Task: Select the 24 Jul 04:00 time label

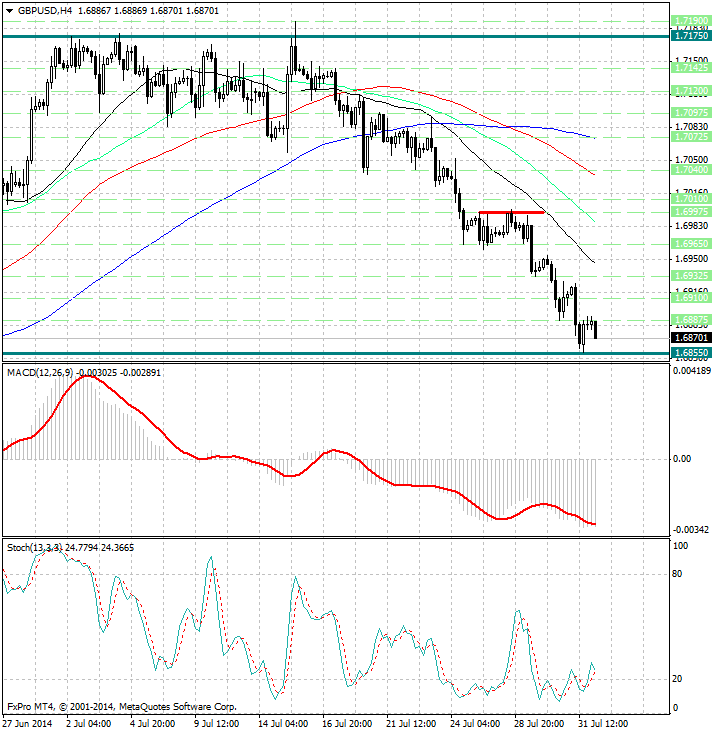Action: pyautogui.click(x=475, y=724)
